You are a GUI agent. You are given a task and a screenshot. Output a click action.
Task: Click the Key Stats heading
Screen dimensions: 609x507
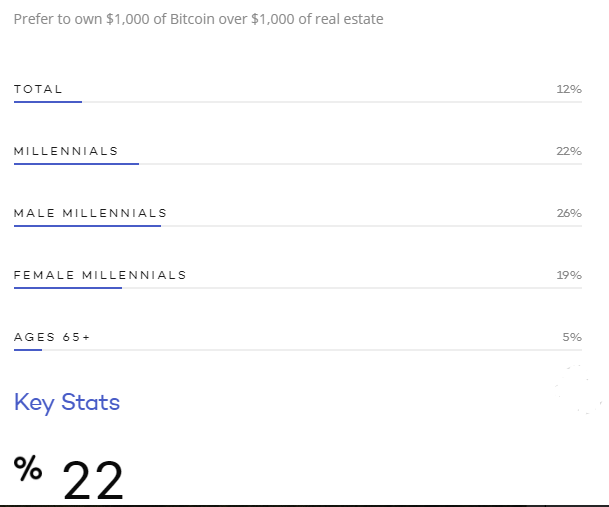[67, 402]
